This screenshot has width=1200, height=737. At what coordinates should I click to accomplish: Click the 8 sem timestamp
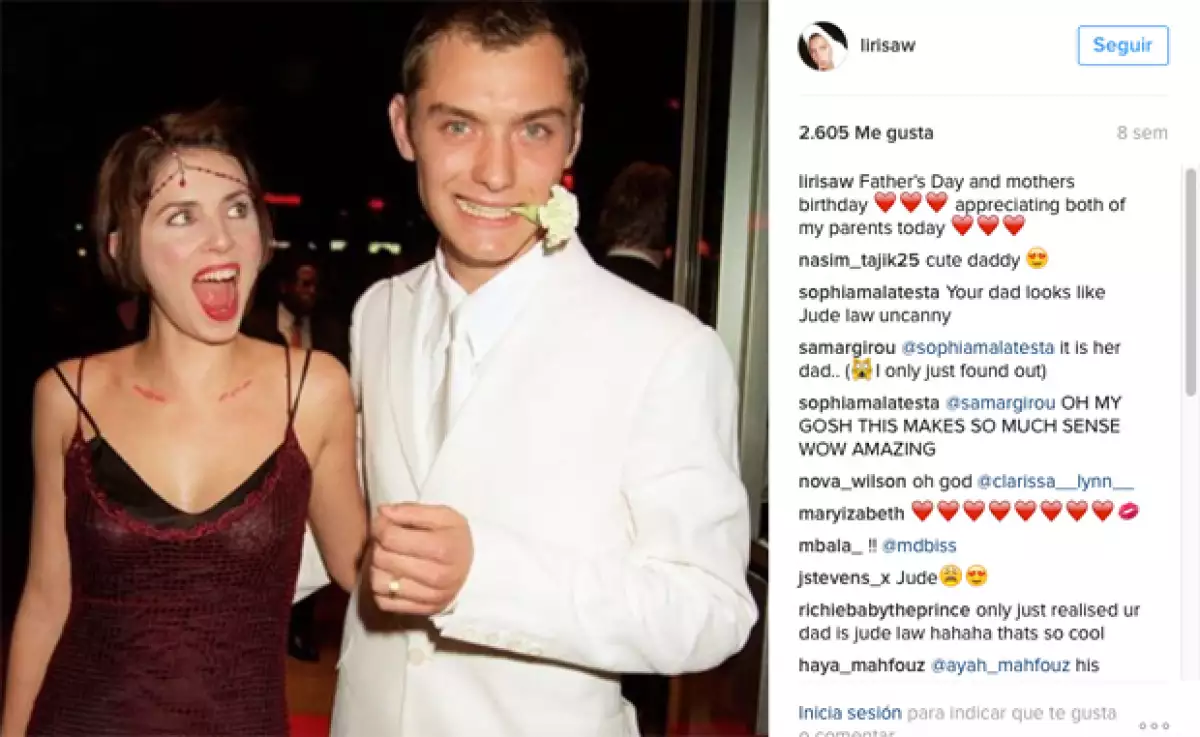point(1142,133)
